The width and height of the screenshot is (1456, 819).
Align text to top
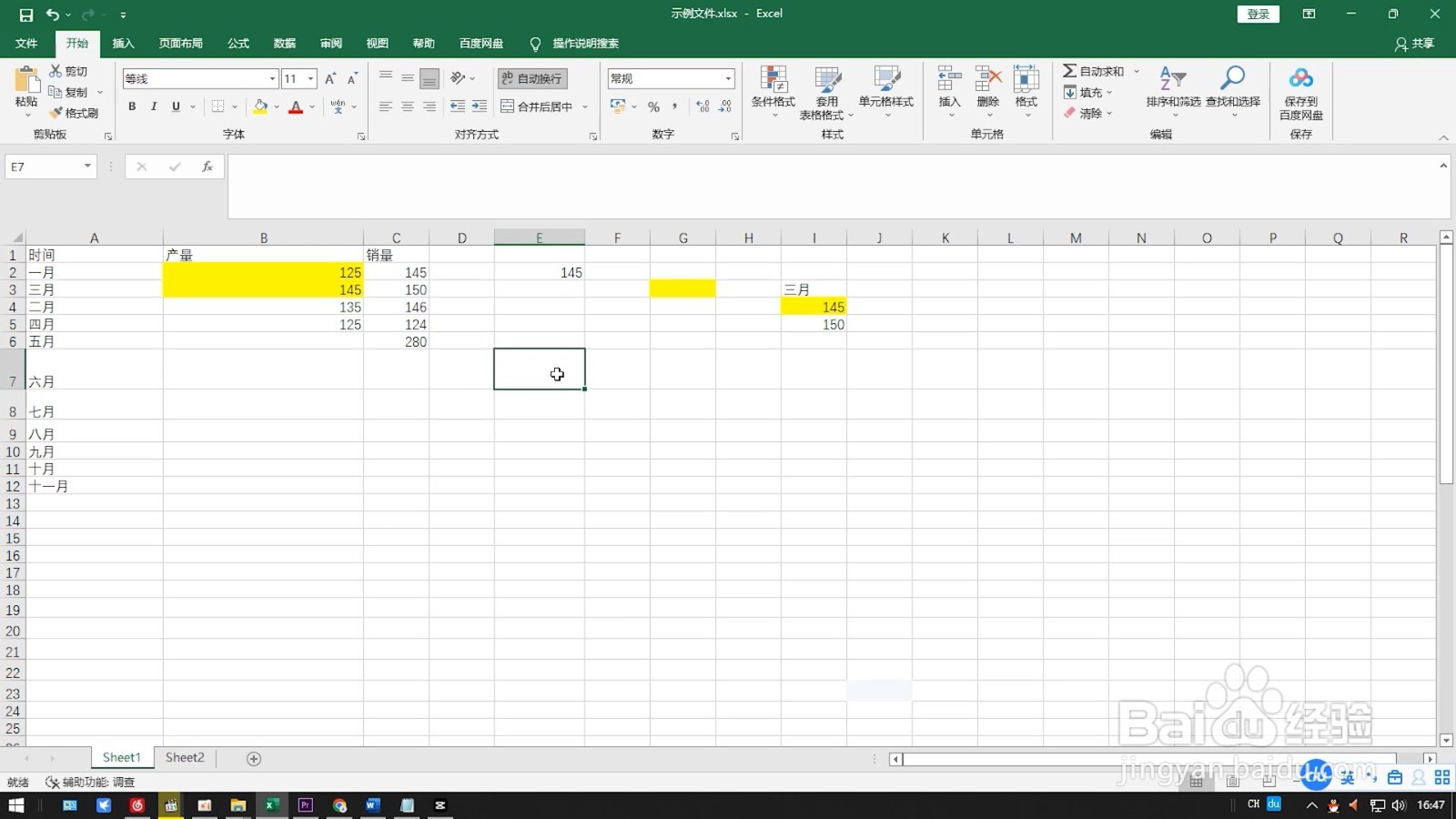point(386,78)
